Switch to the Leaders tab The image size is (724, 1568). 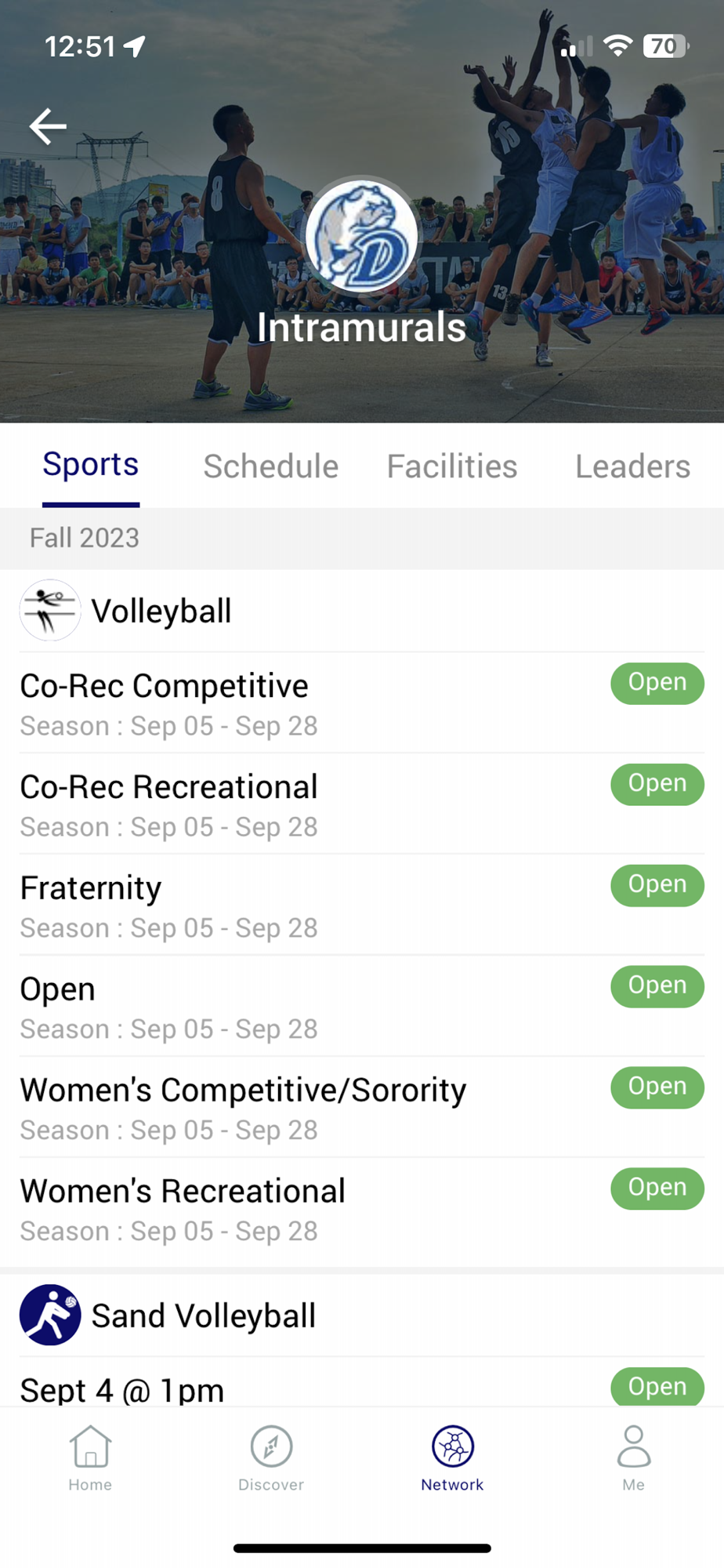coord(632,466)
